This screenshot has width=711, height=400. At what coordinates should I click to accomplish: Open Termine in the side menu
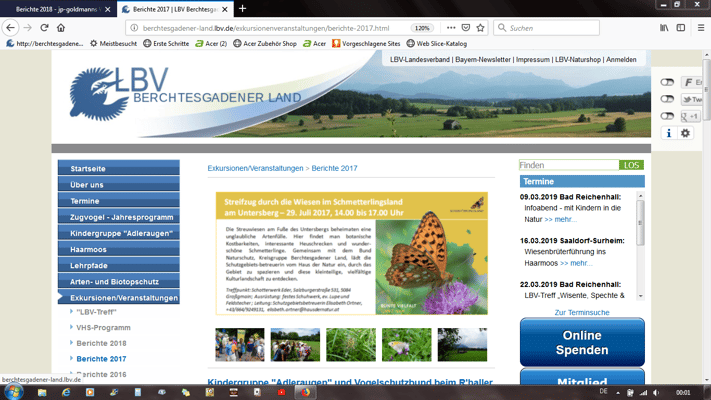click(x=119, y=201)
